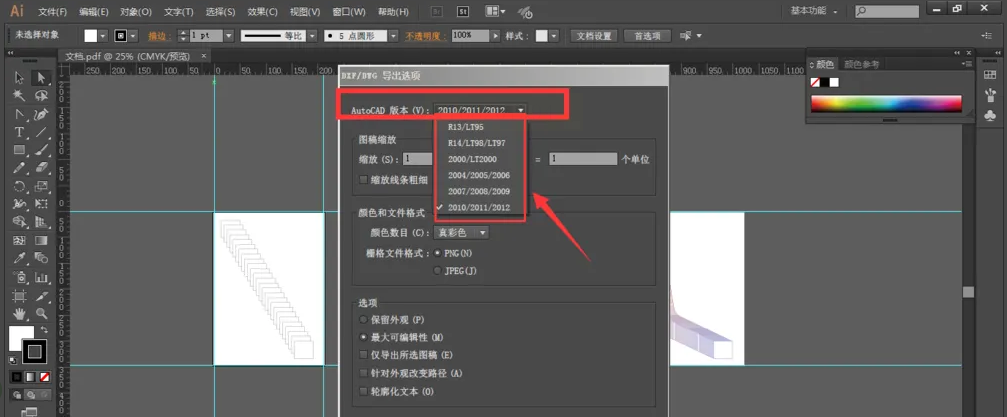The height and width of the screenshot is (417, 1007).
Task: Open the 文件(F) menu
Action: coord(53,12)
